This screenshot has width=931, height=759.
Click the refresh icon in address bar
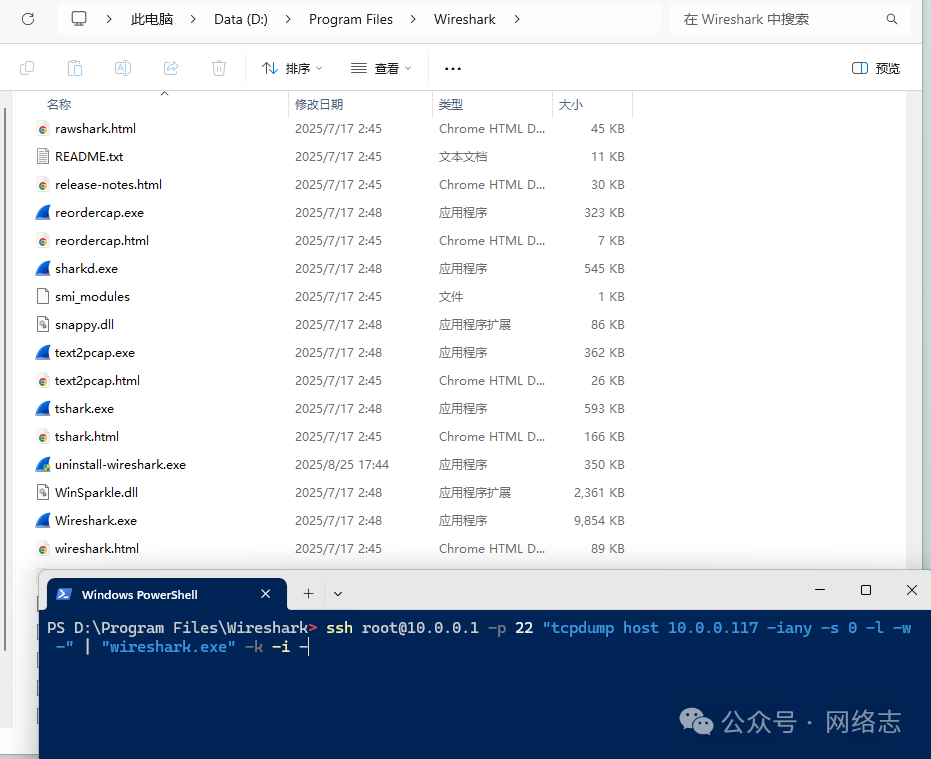pos(28,19)
